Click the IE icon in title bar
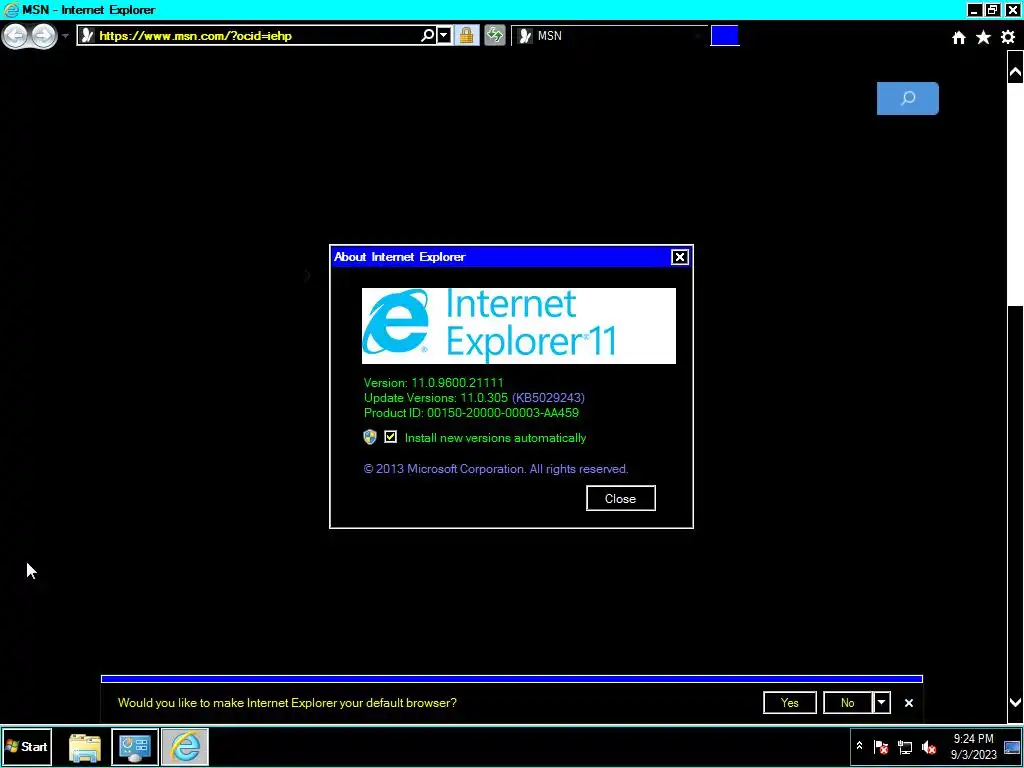The width and height of the screenshot is (1024, 768). (11, 10)
